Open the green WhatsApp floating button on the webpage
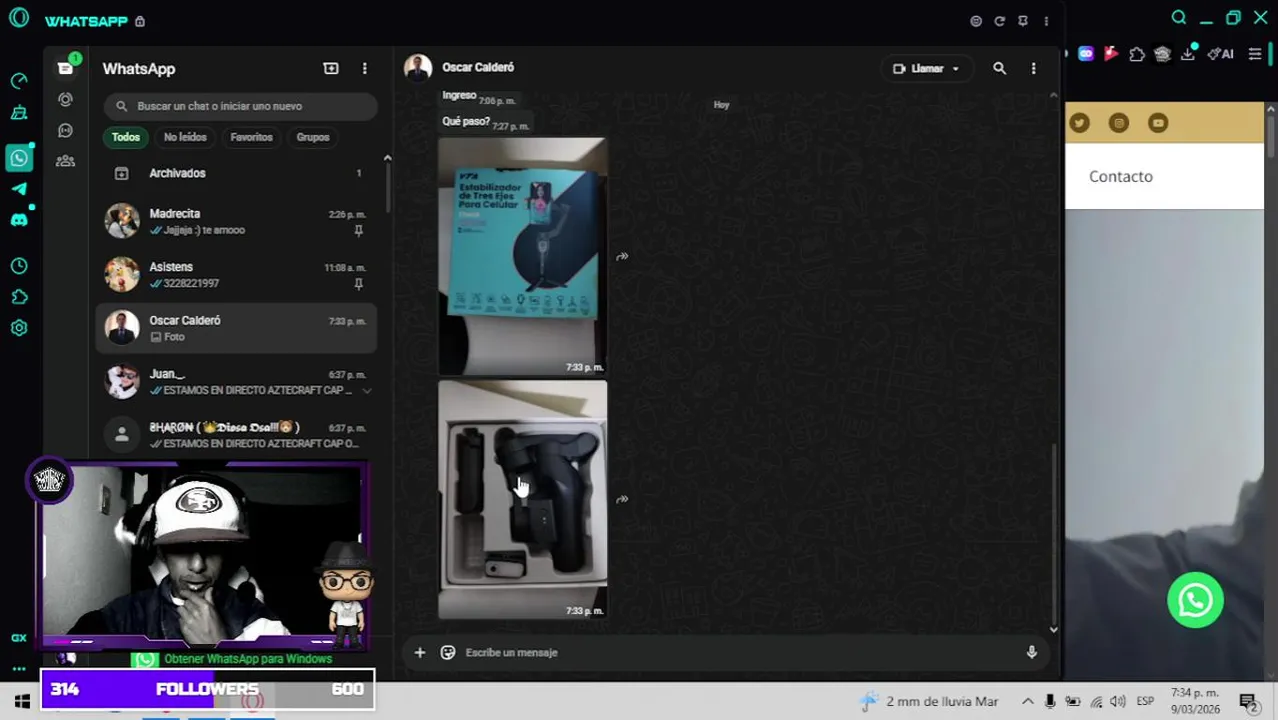Viewport: 1278px width, 720px height. pos(1195,600)
